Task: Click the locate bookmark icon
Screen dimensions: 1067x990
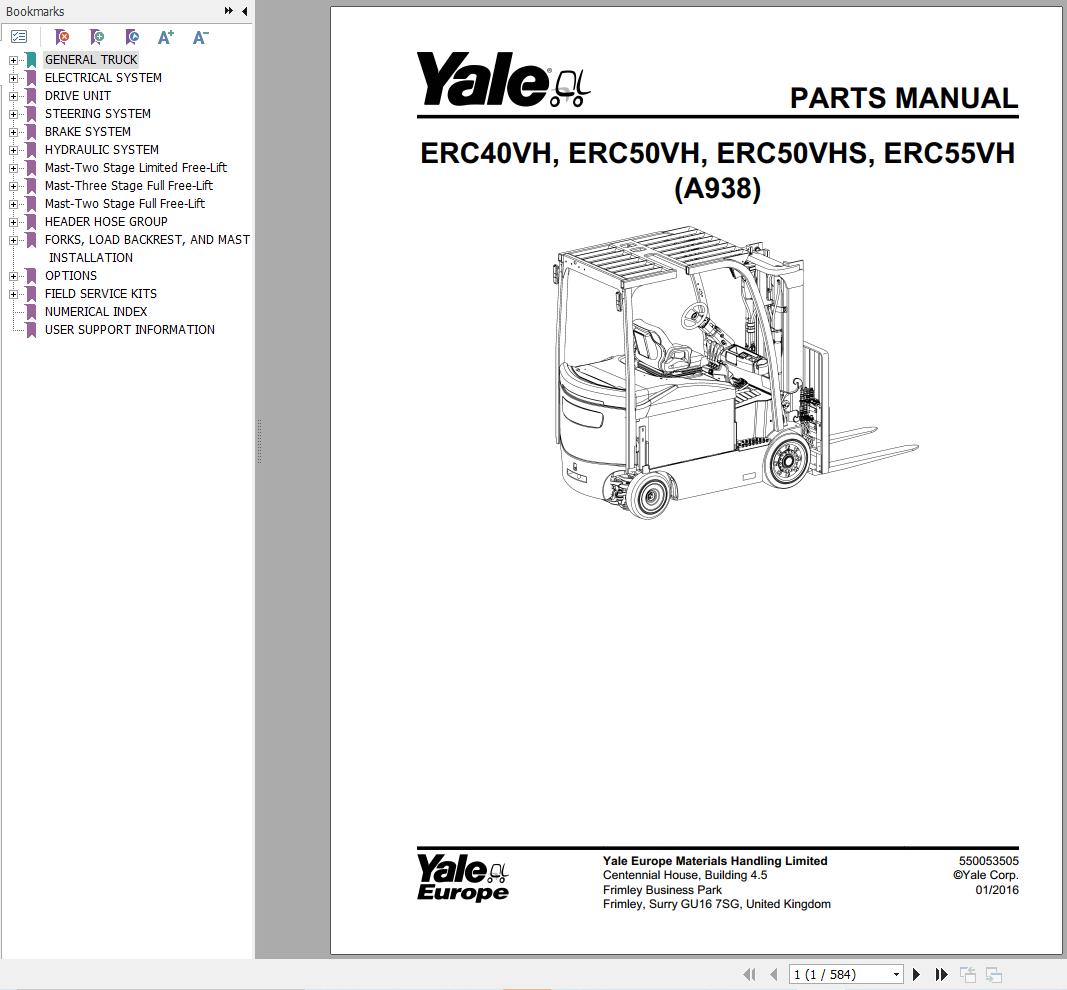Action: coord(132,36)
